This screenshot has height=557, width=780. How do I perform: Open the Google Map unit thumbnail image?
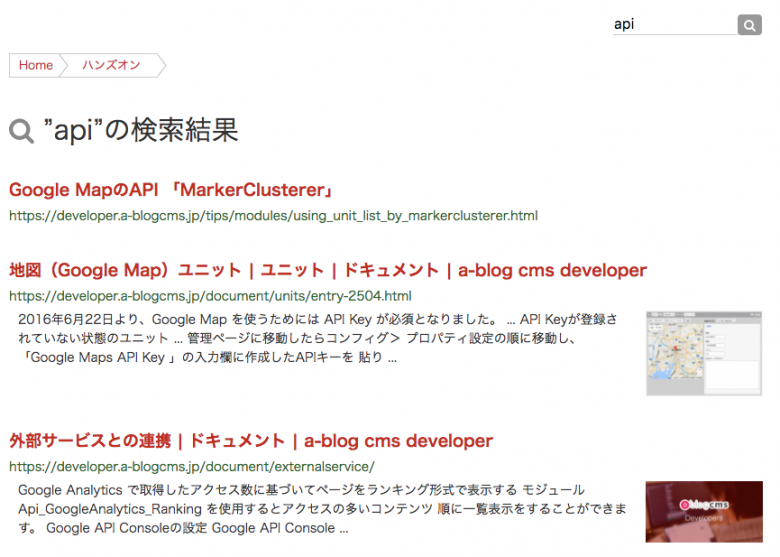(x=704, y=354)
